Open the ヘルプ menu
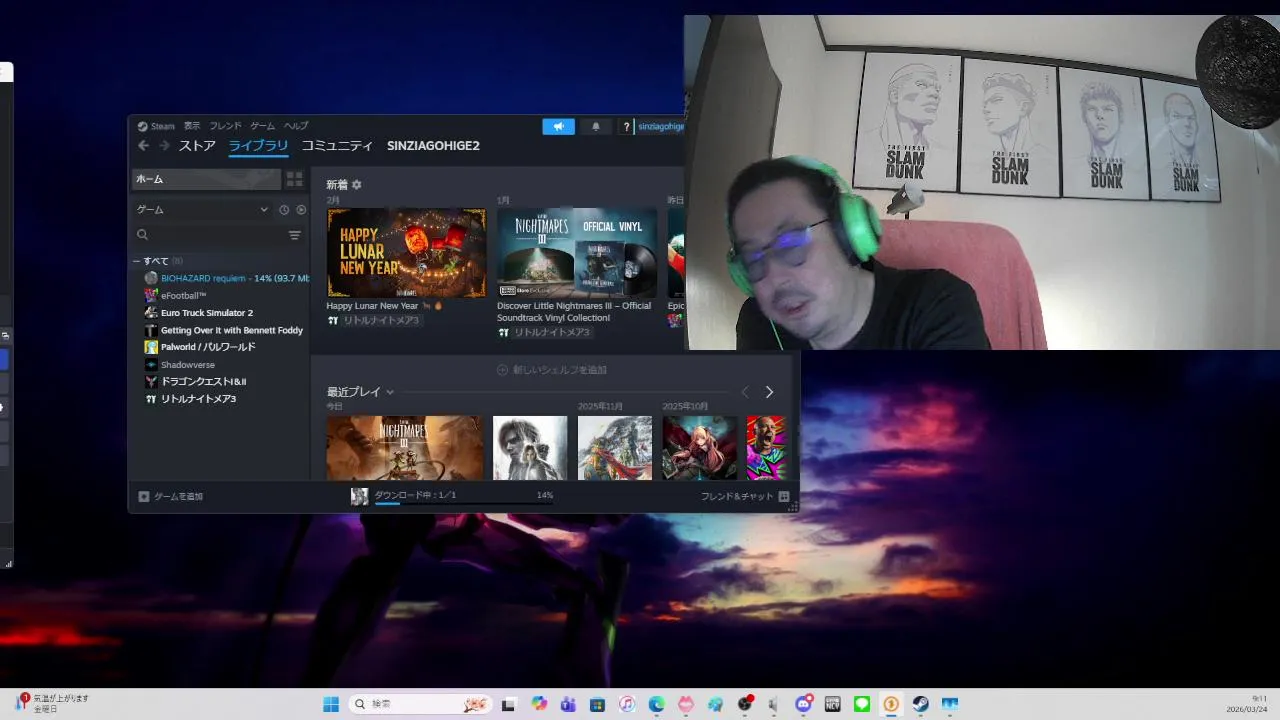Image resolution: width=1280 pixels, height=720 pixels. (296, 126)
